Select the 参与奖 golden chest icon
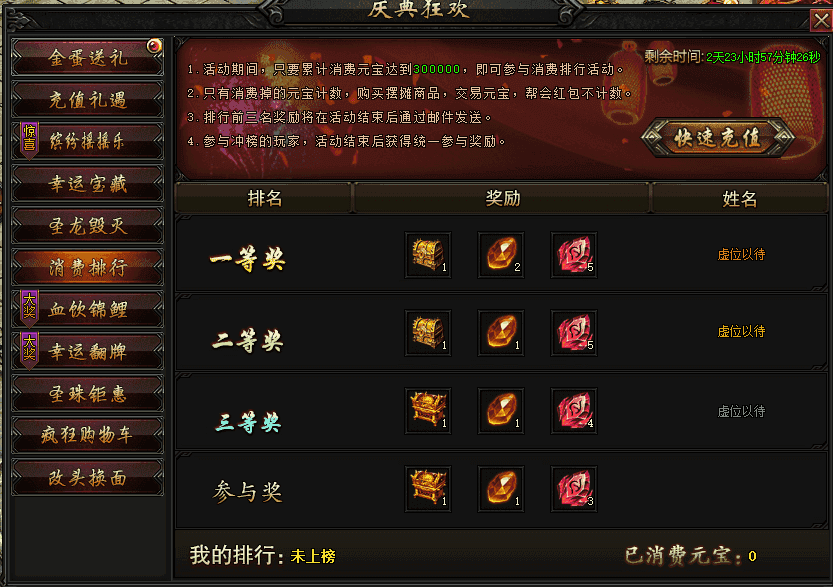This screenshot has width=833, height=587. (428, 489)
